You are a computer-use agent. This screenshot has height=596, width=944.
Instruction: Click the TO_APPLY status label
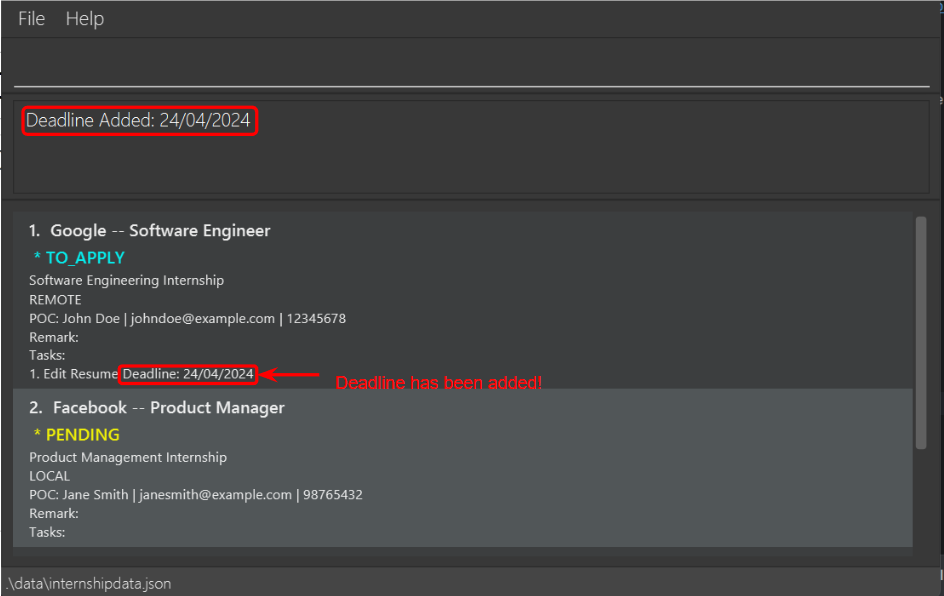tap(84, 258)
